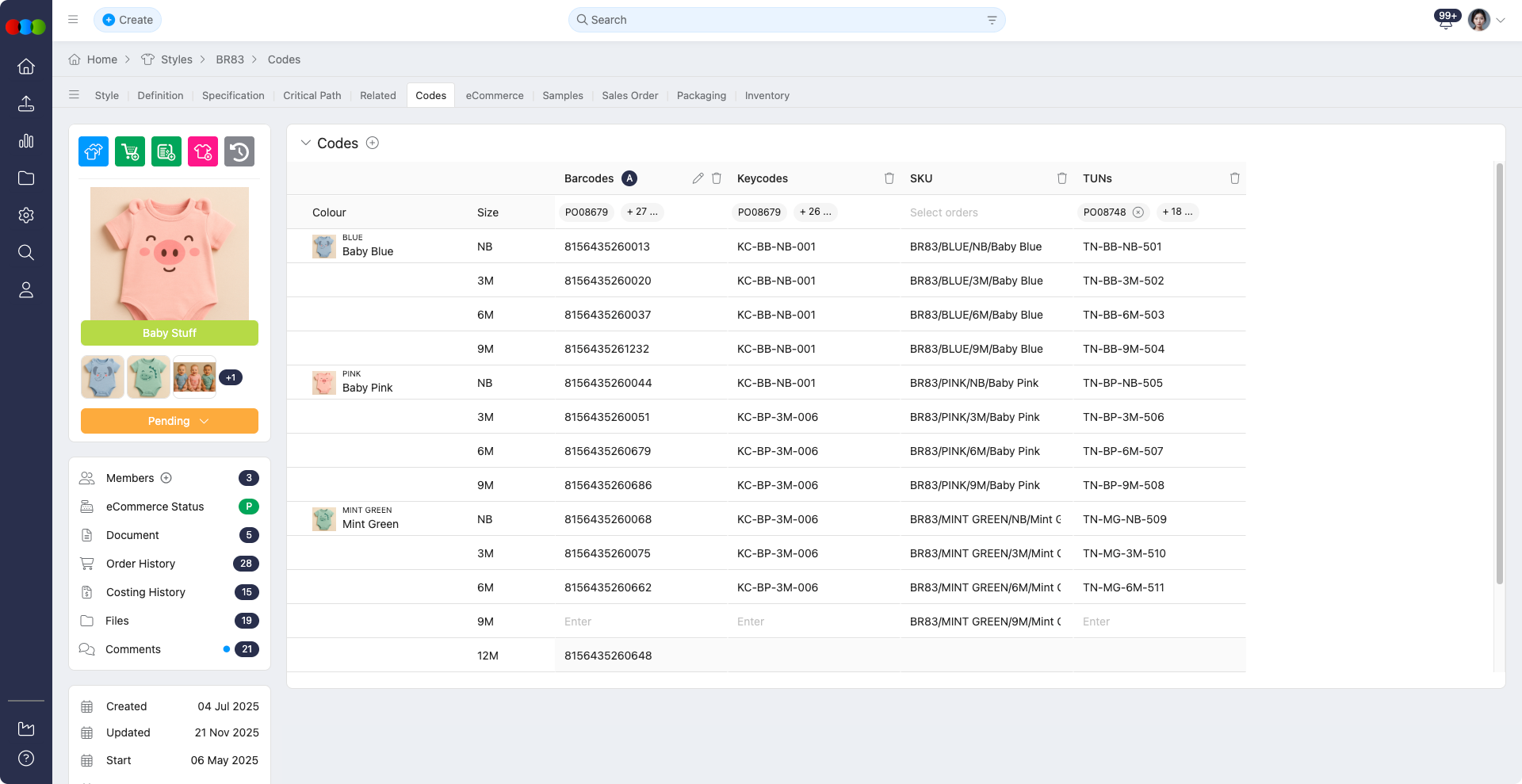
Task: Expand the user profile menu arrow
Action: coord(1501,21)
